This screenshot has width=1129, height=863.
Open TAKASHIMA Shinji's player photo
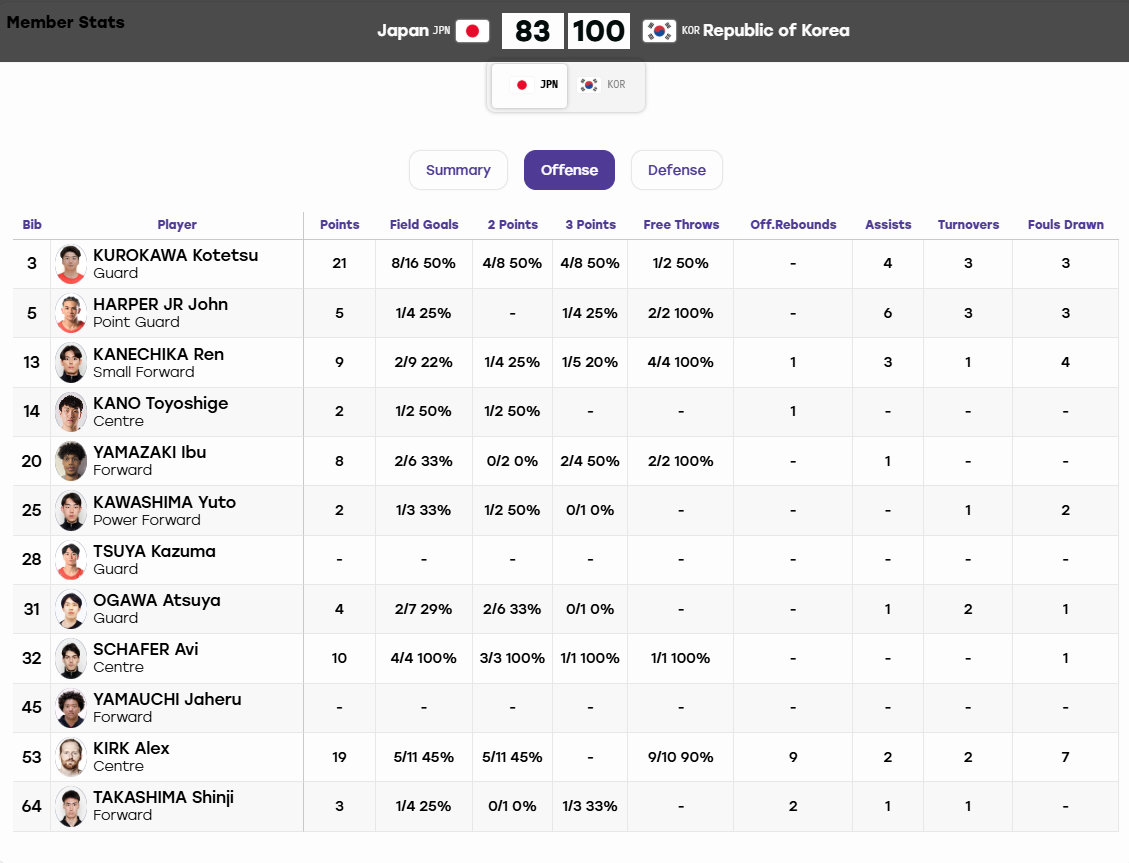pyautogui.click(x=71, y=806)
